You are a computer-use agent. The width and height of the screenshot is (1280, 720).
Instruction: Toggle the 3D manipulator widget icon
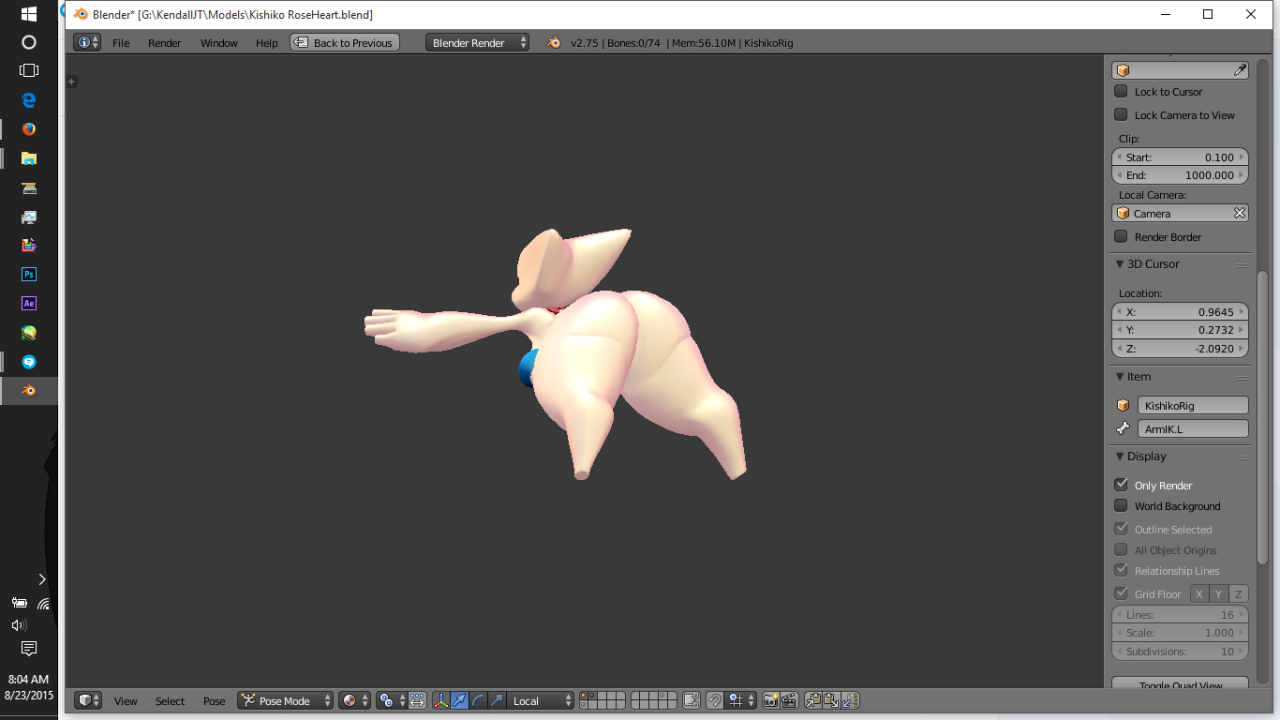(x=441, y=701)
